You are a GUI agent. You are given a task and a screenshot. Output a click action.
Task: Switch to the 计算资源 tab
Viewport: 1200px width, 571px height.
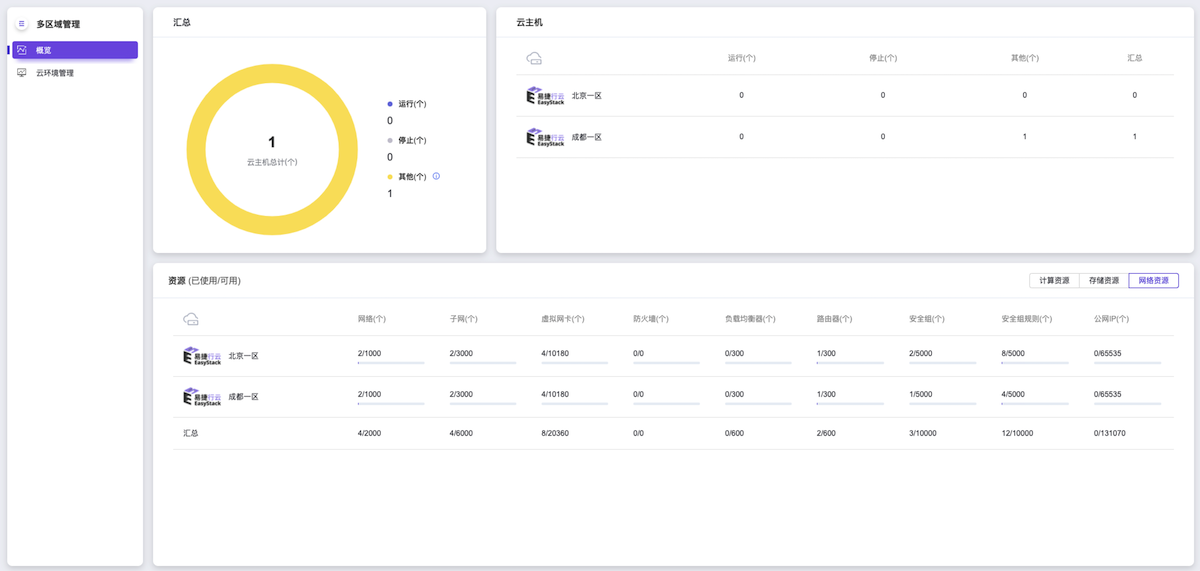click(x=1054, y=281)
